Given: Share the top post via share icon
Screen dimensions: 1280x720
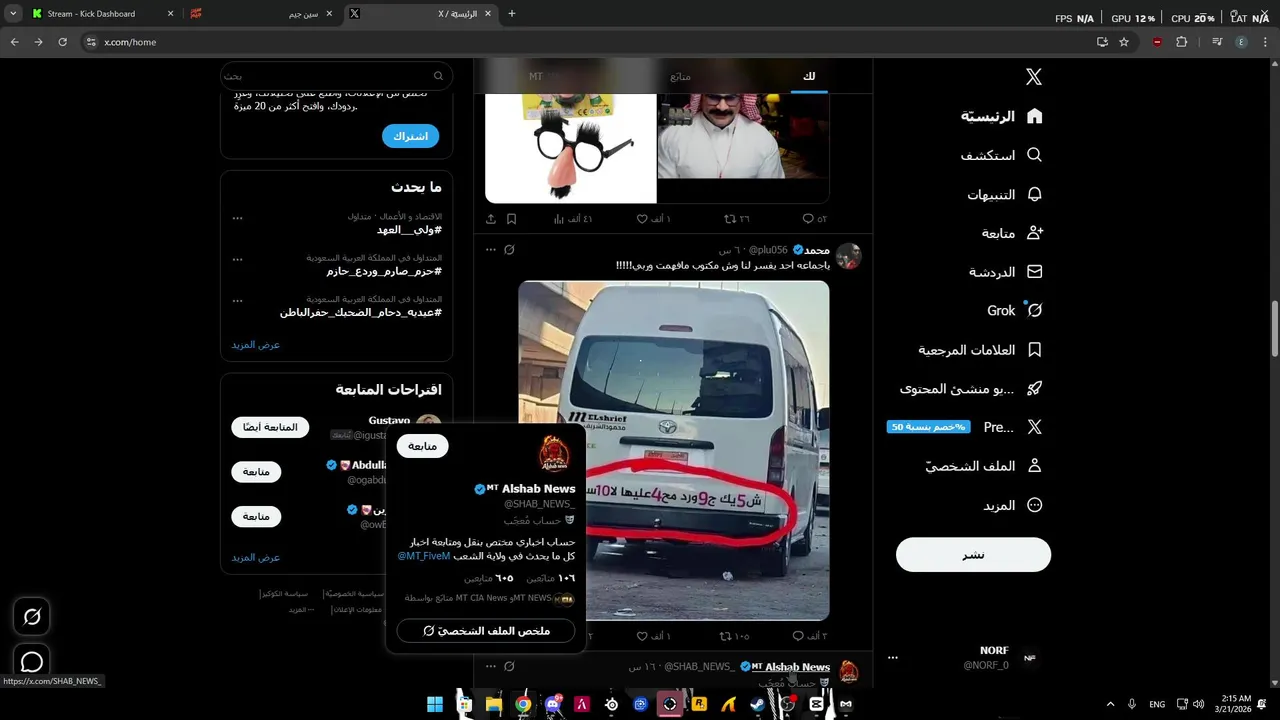Looking at the screenshot, I should 491,218.
